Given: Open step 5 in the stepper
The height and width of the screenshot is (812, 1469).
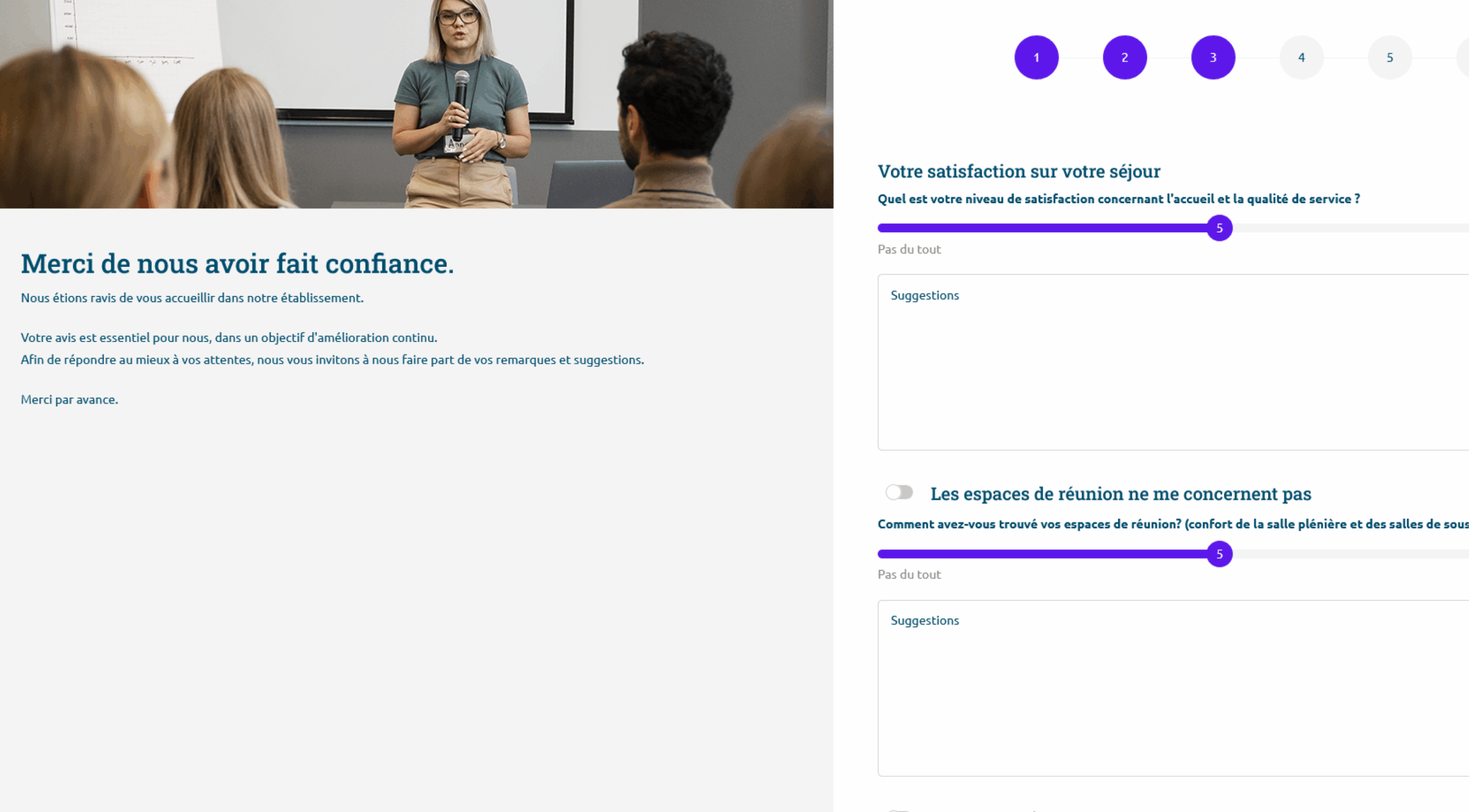Looking at the screenshot, I should 1390,57.
